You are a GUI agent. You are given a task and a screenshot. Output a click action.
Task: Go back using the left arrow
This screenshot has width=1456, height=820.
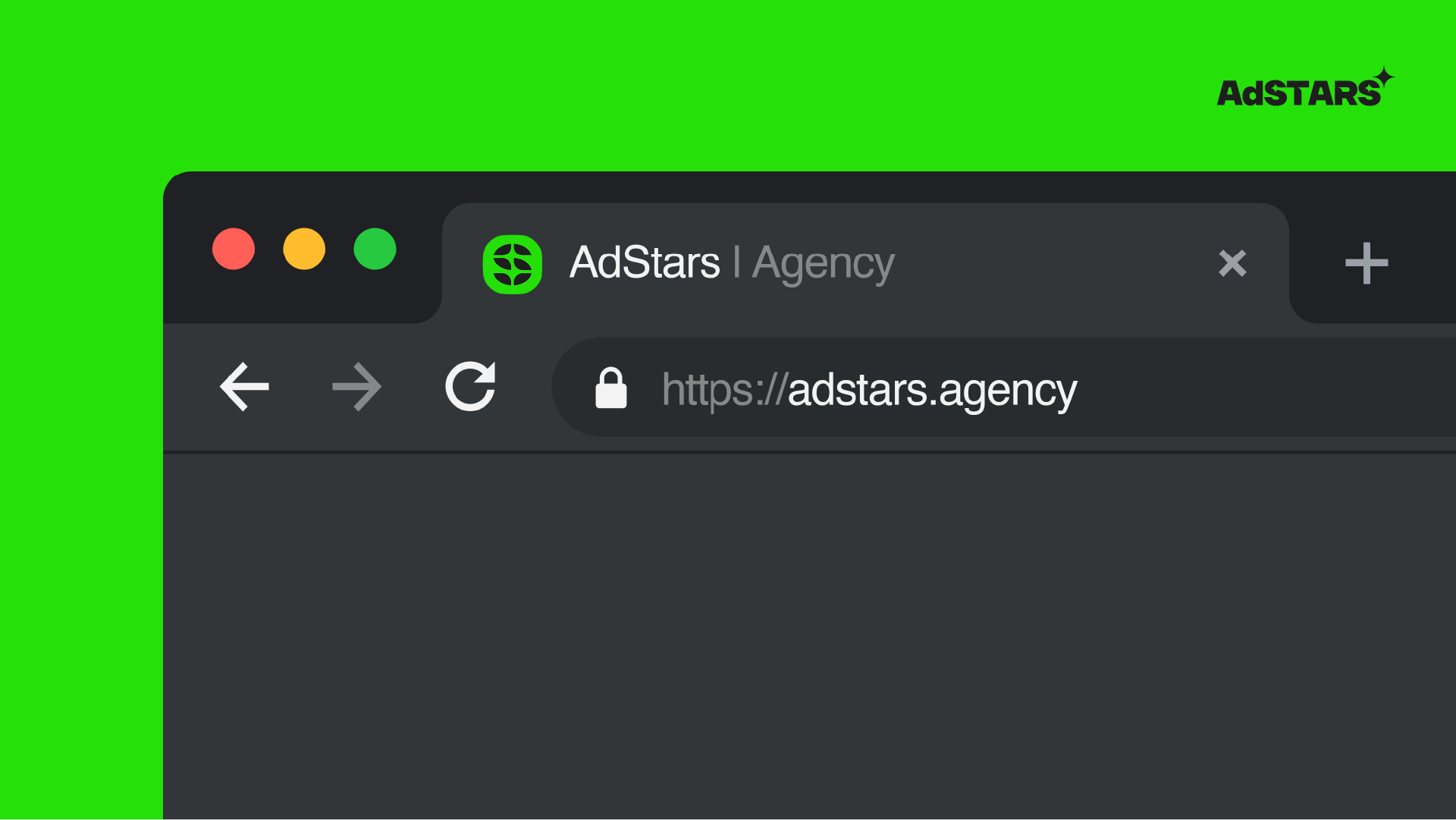[x=244, y=387]
